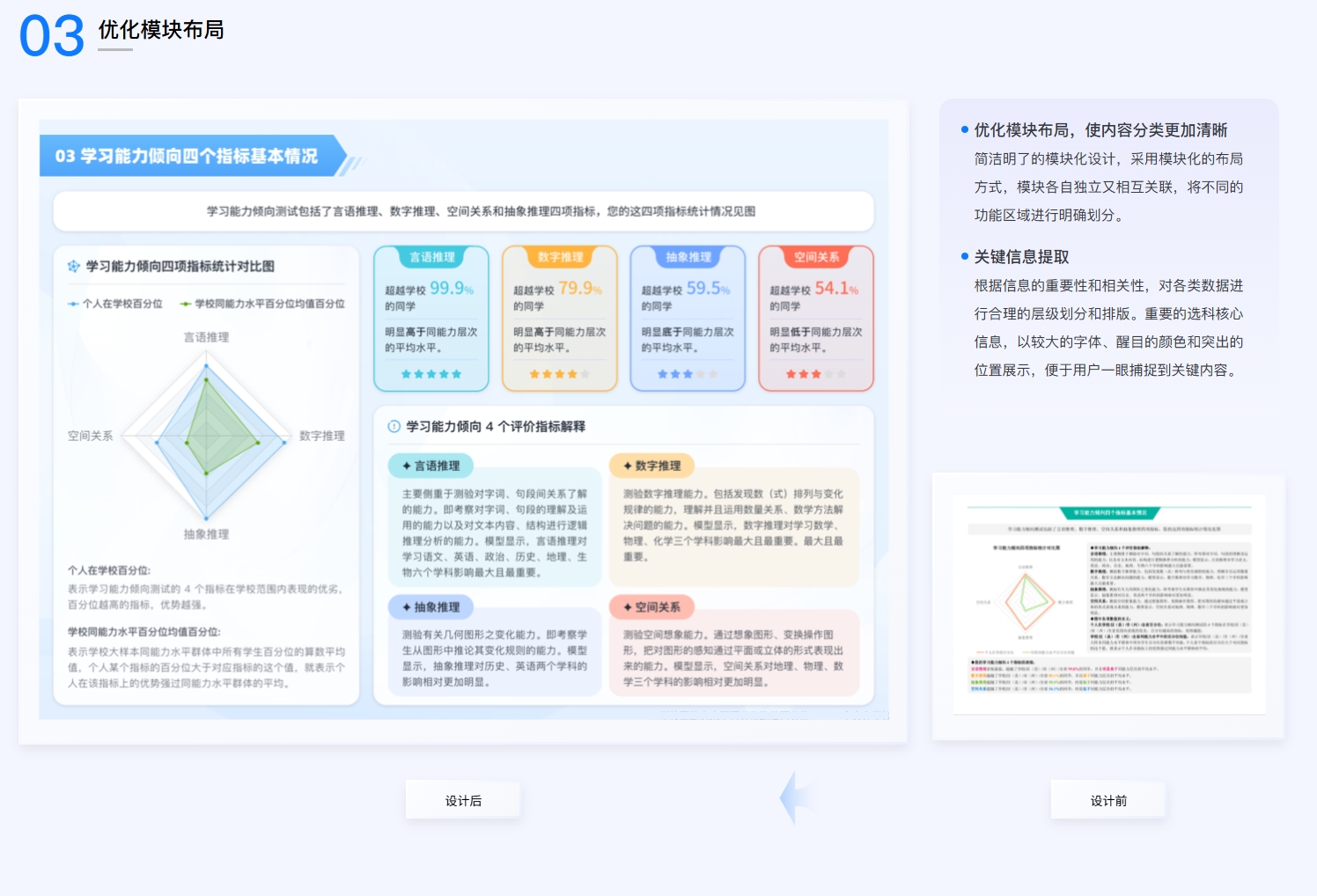Click the blue bullet beside 关键信息提取
The width and height of the screenshot is (1317, 896).
965,256
